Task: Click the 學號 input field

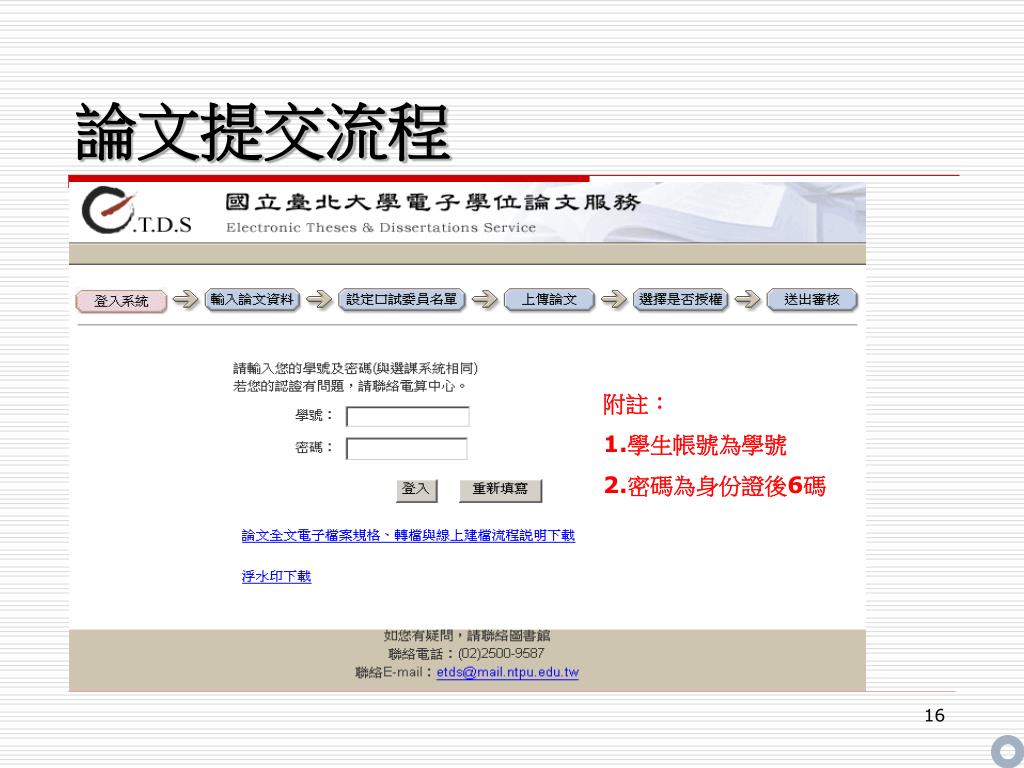Action: pyautogui.click(x=408, y=417)
